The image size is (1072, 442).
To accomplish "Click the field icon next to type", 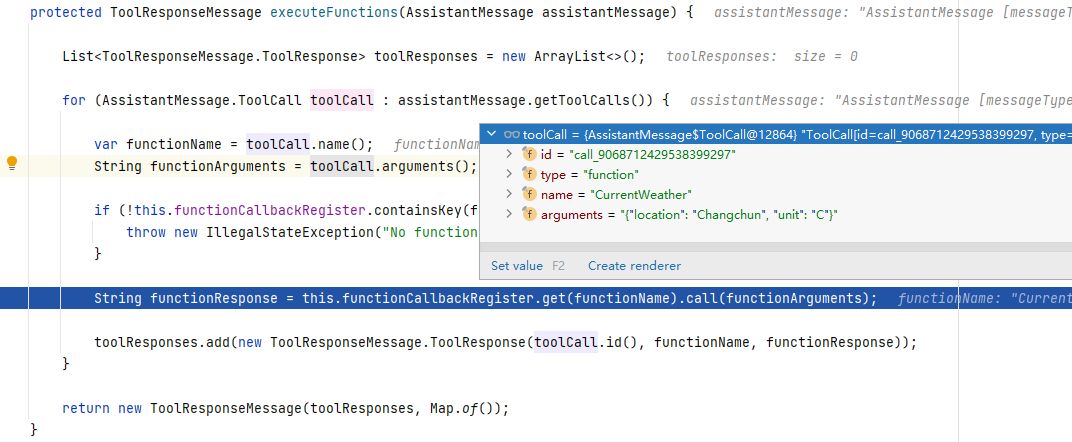I will point(529,174).
